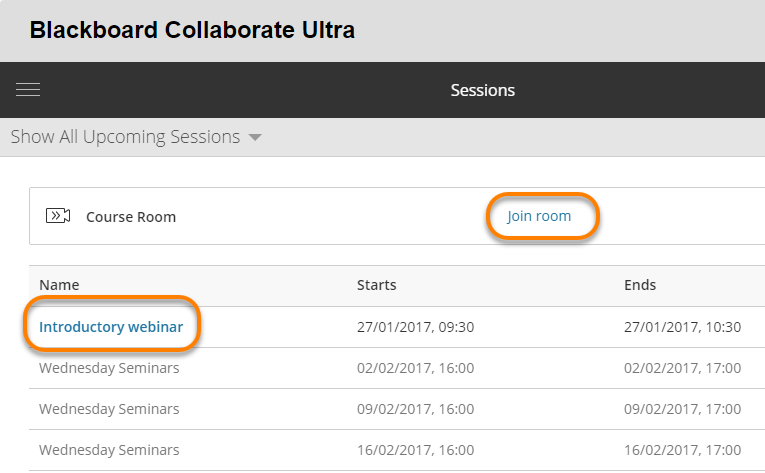The width and height of the screenshot is (765, 473).
Task: Expand the Show All Upcoming Sessions dropdown
Action: pyautogui.click(x=125, y=137)
